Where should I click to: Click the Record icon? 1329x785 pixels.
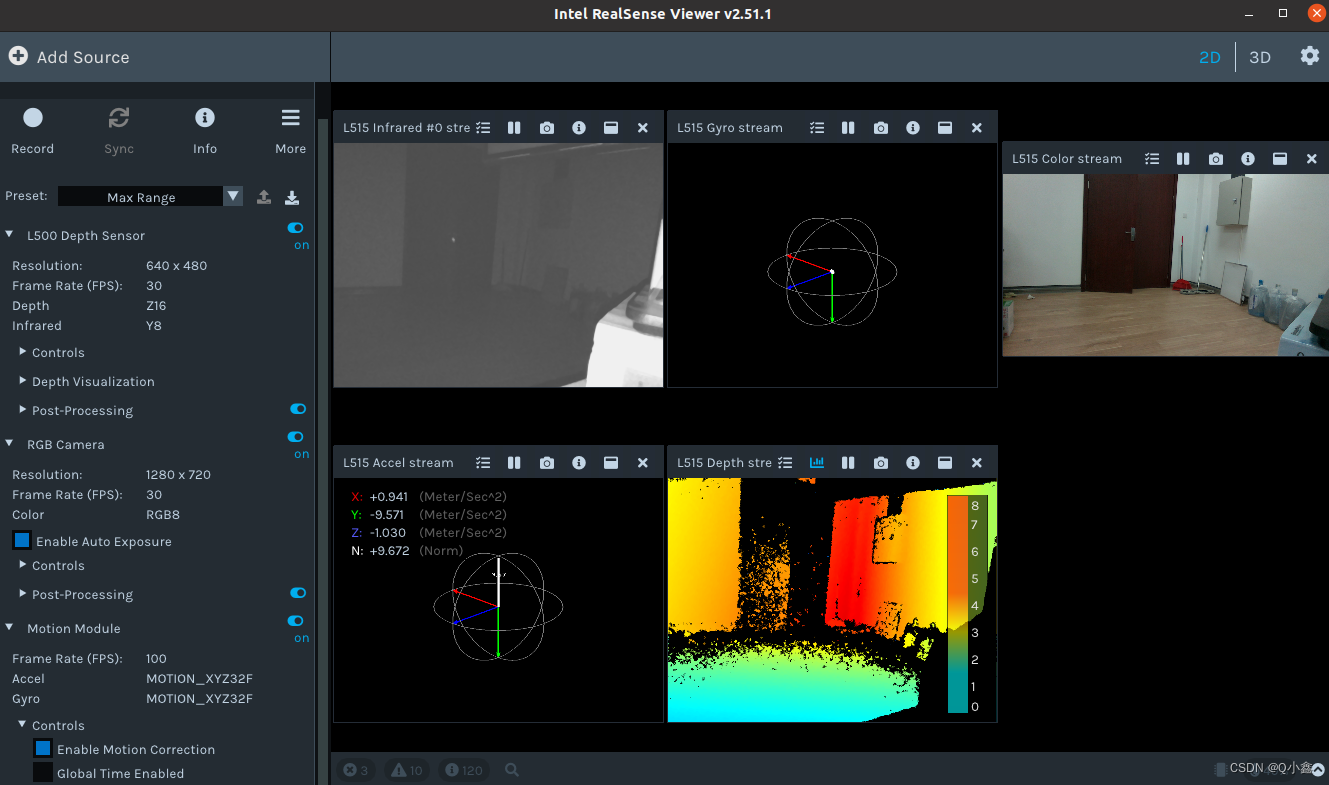[32, 118]
